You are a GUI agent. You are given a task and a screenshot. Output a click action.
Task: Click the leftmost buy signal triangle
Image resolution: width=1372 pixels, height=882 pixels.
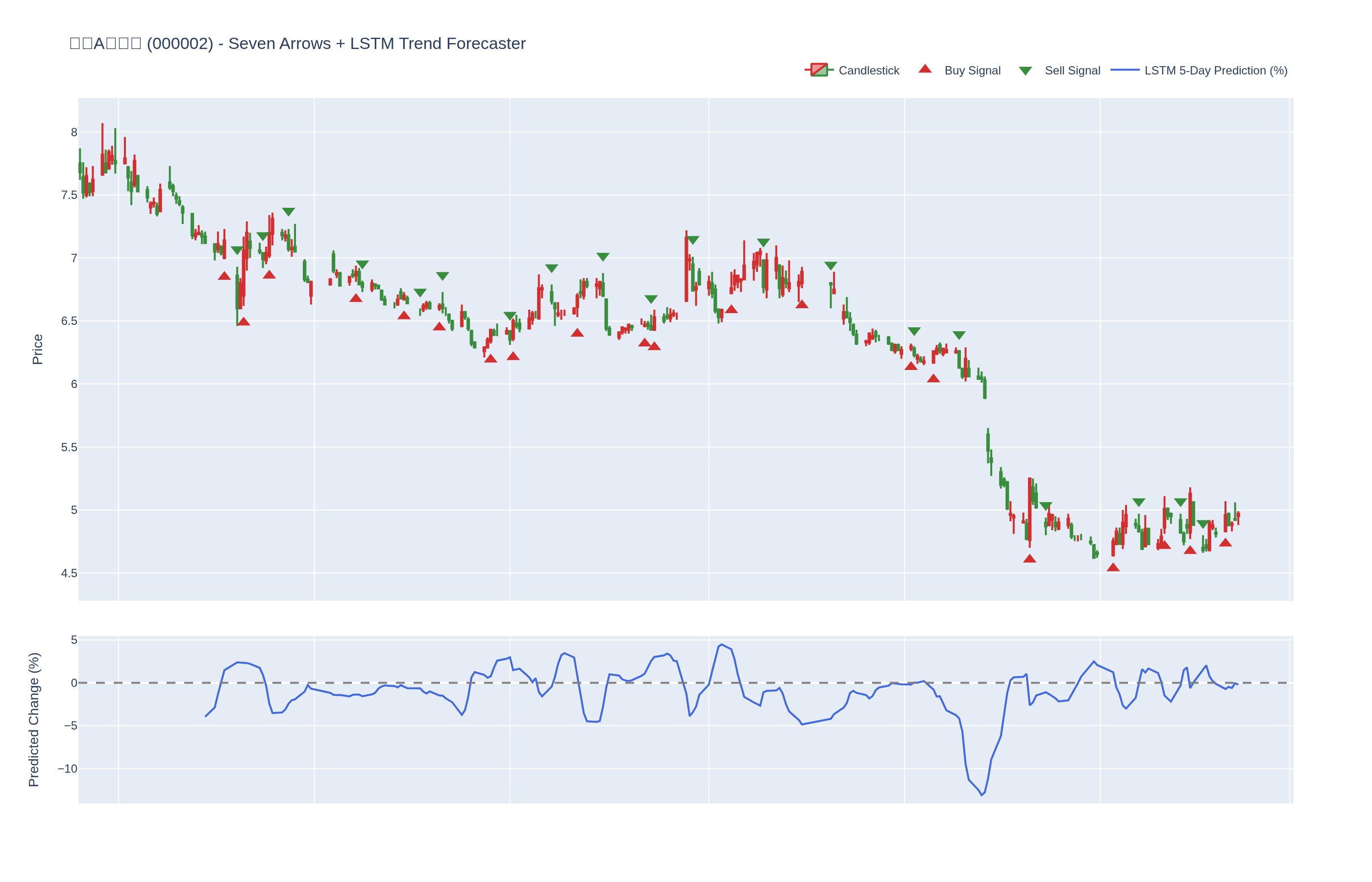coord(224,276)
